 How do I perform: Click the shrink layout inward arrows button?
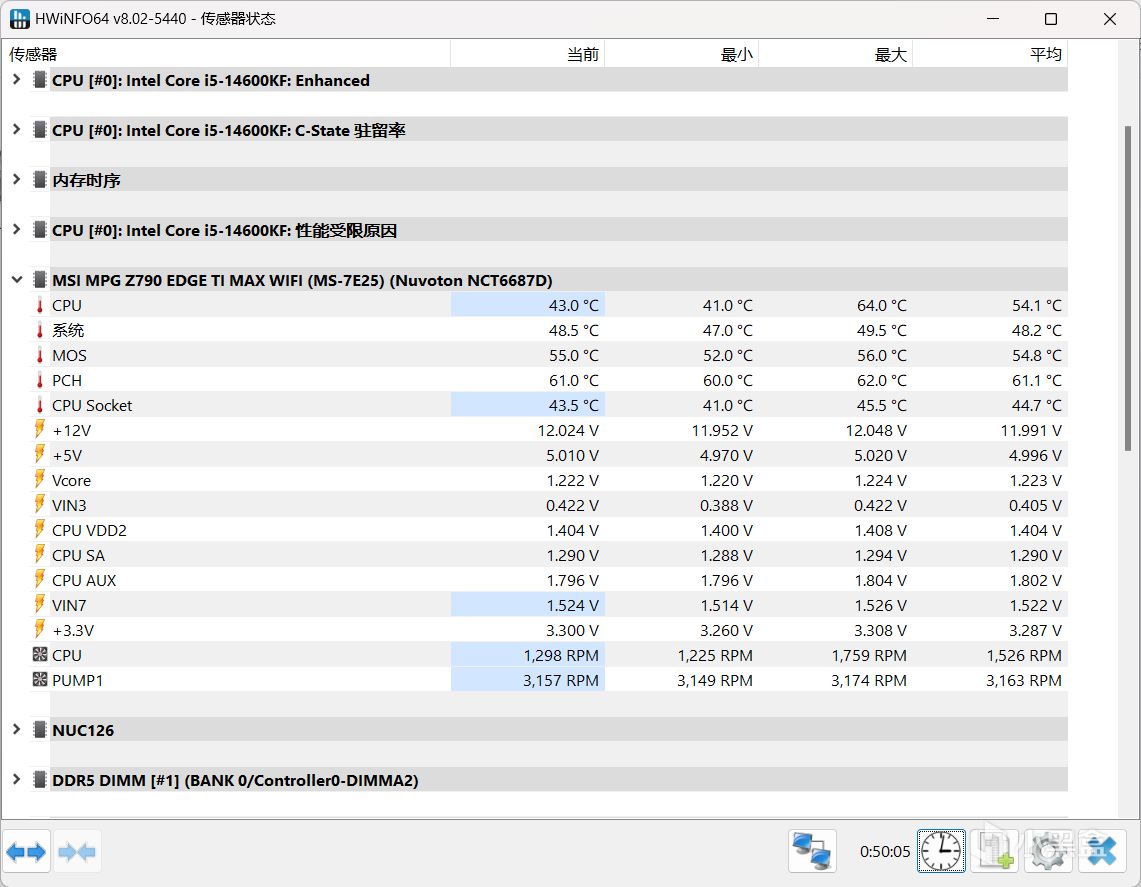click(x=76, y=851)
